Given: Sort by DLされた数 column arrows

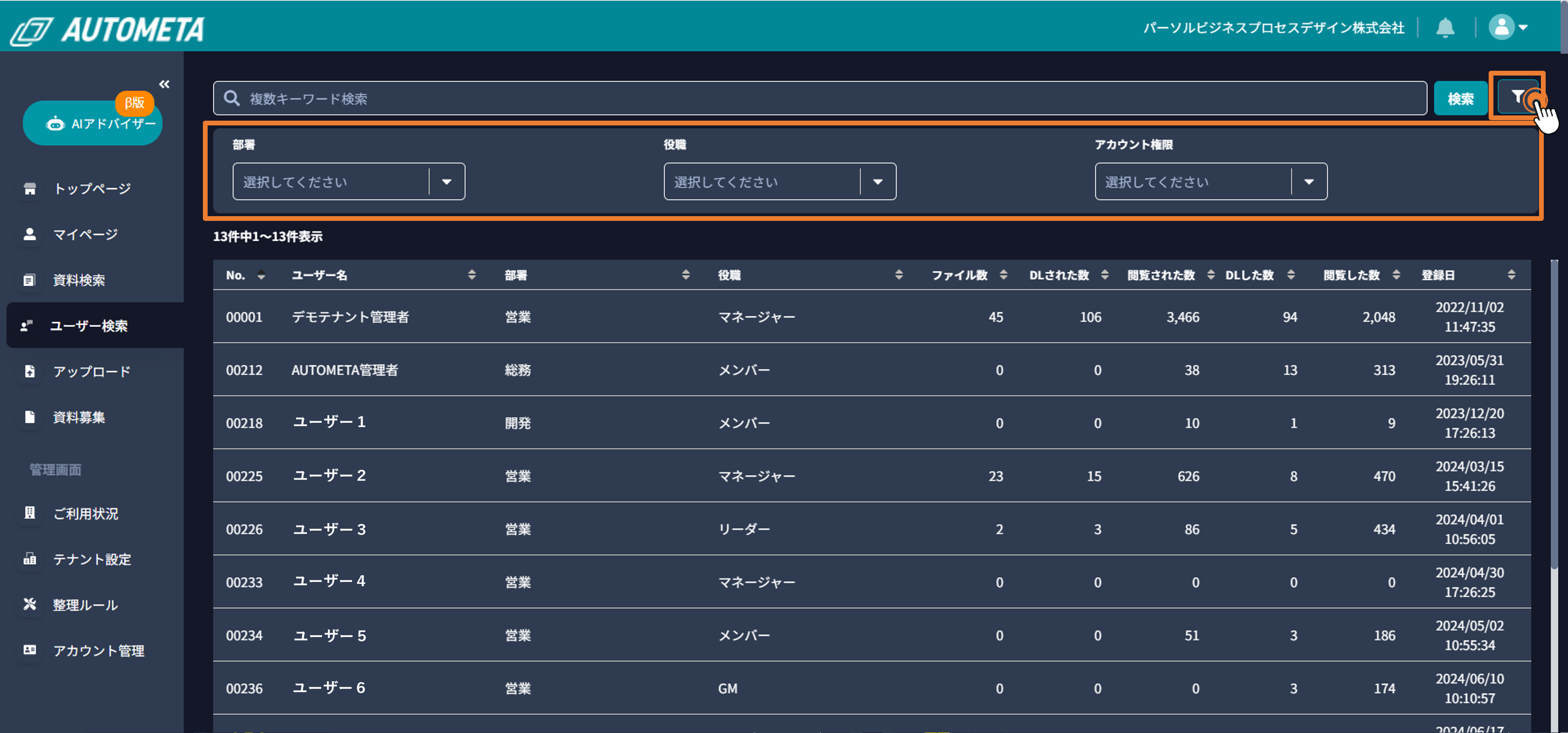Looking at the screenshot, I should (1105, 275).
